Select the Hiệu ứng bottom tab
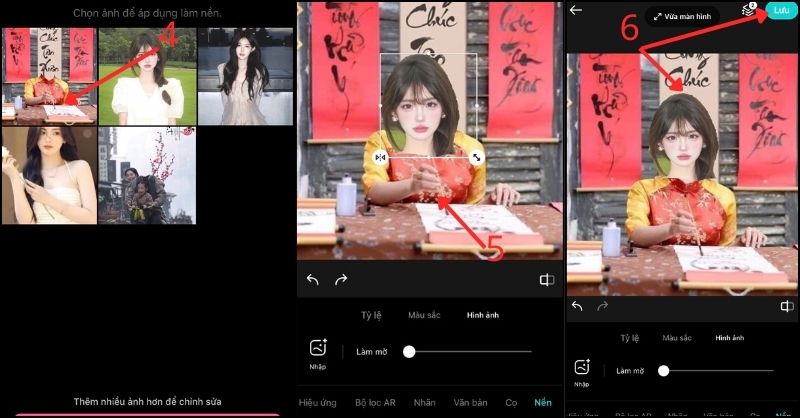Screen dimensions: 800x418 tap(318, 402)
